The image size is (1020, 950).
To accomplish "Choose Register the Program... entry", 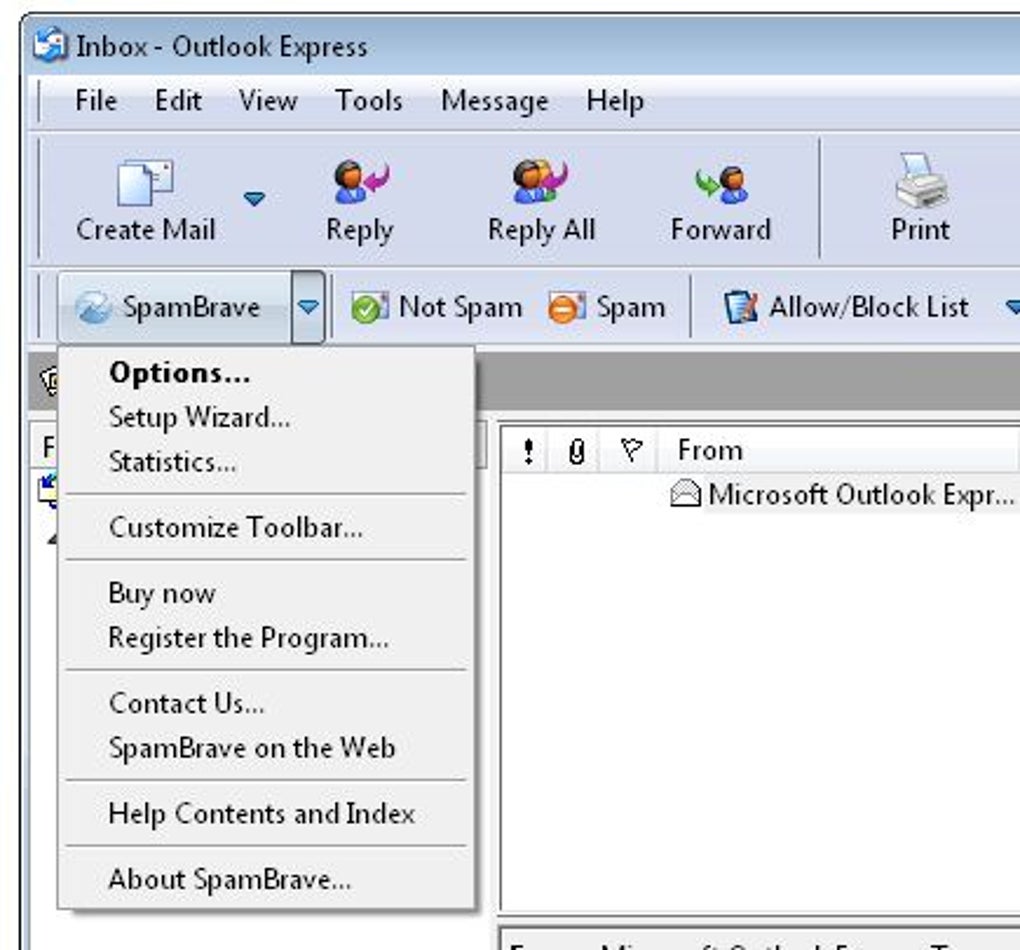I will click(x=267, y=638).
